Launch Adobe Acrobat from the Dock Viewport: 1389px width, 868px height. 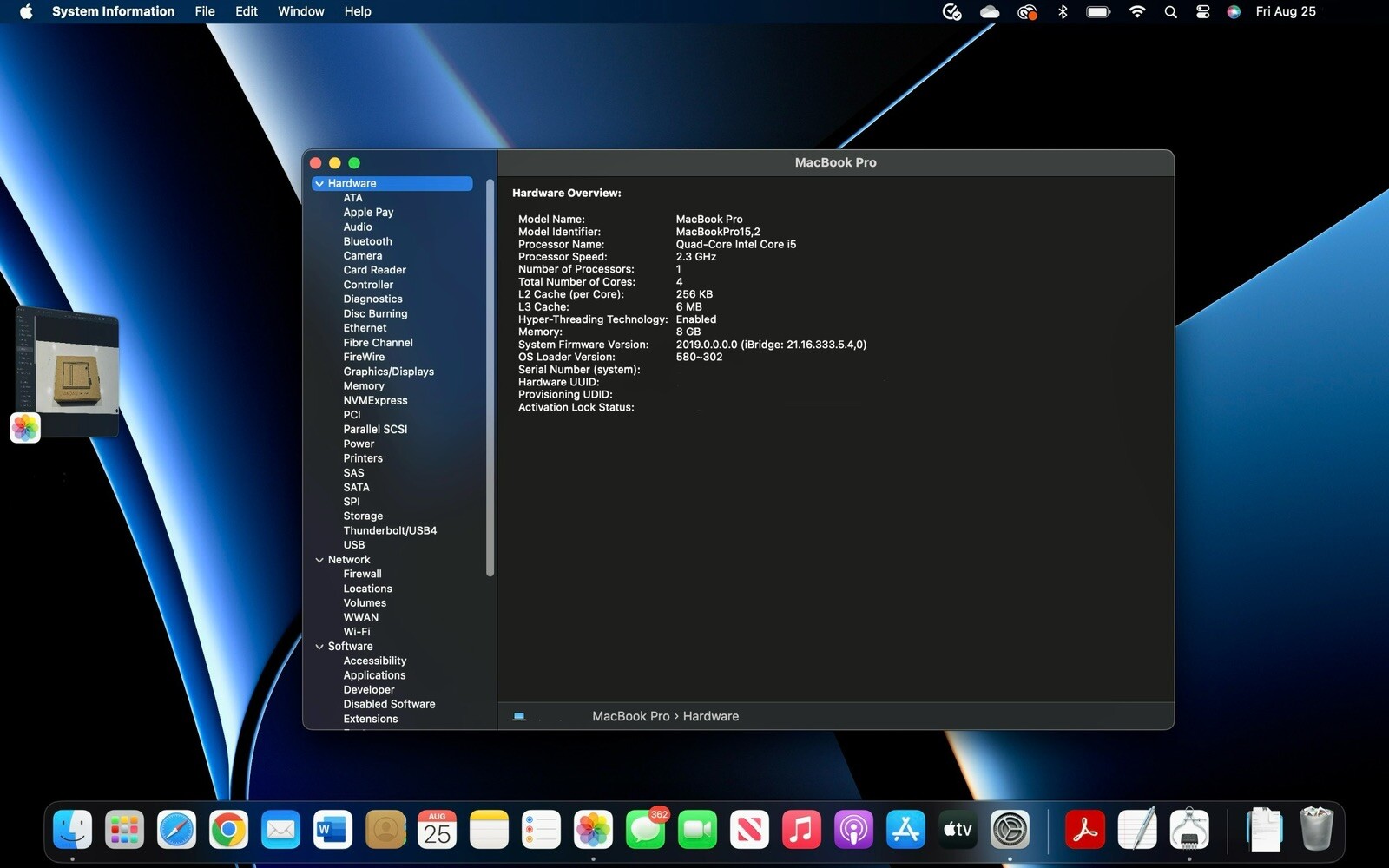click(x=1085, y=830)
